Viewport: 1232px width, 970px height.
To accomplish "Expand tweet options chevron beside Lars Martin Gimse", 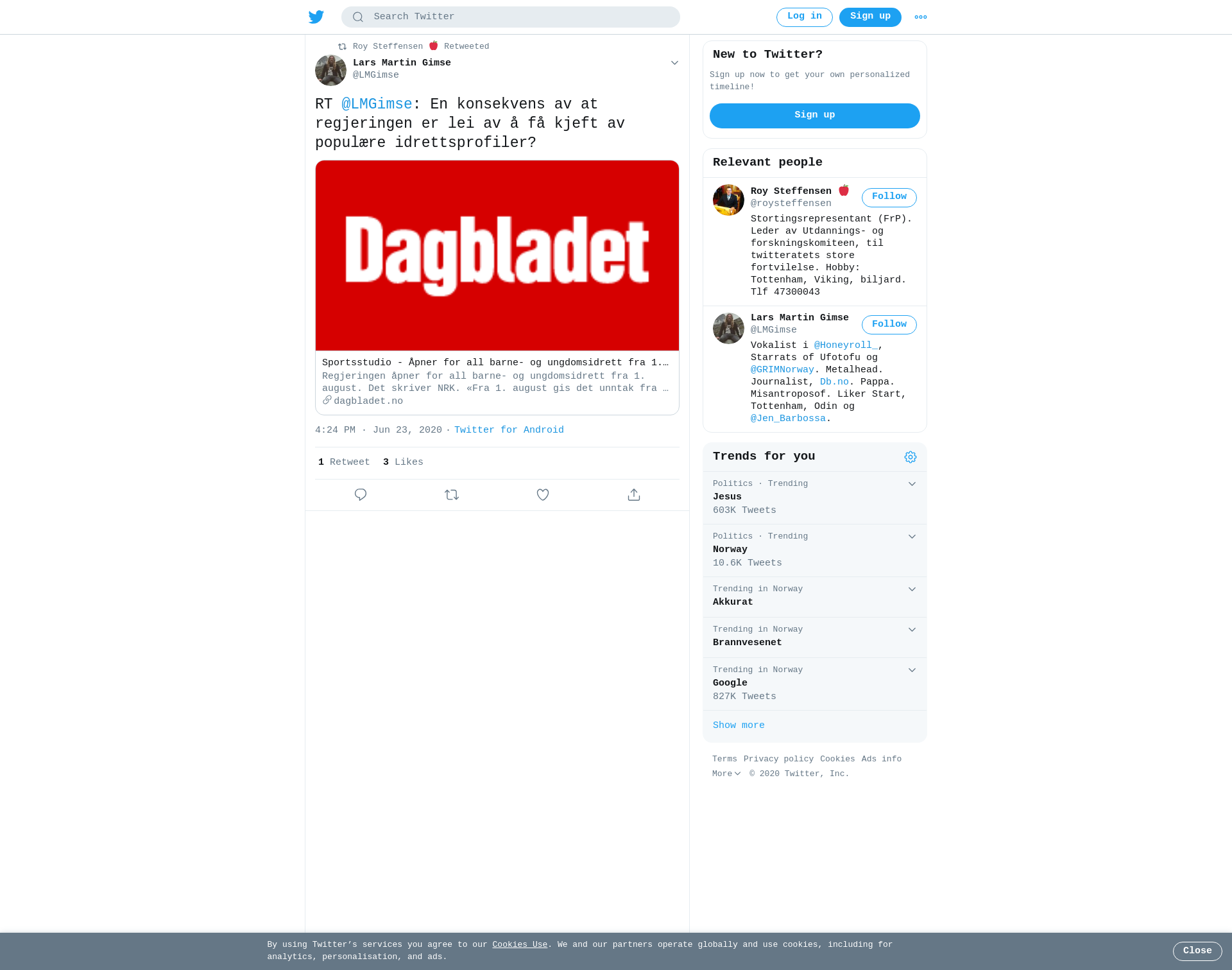I will point(674,63).
